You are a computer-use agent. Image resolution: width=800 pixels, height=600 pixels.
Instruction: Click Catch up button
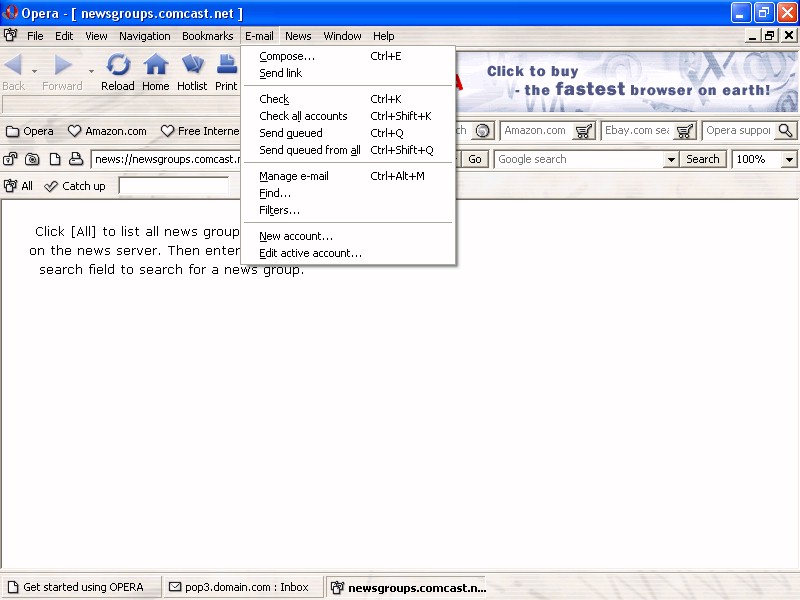tap(75, 186)
